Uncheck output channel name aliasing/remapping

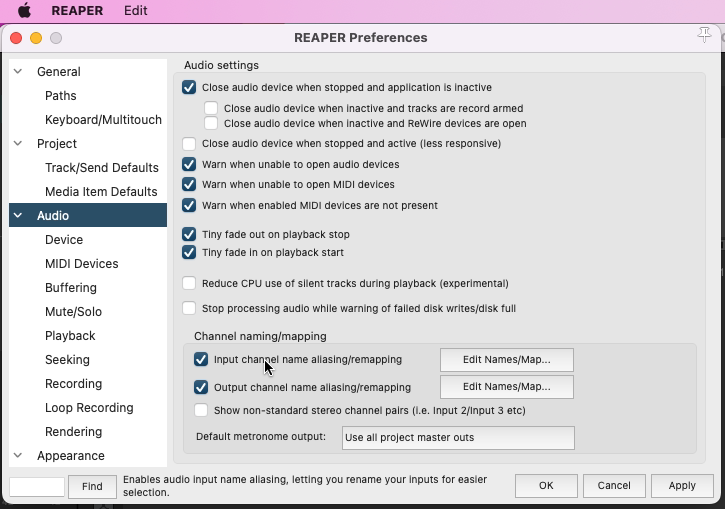(201, 387)
